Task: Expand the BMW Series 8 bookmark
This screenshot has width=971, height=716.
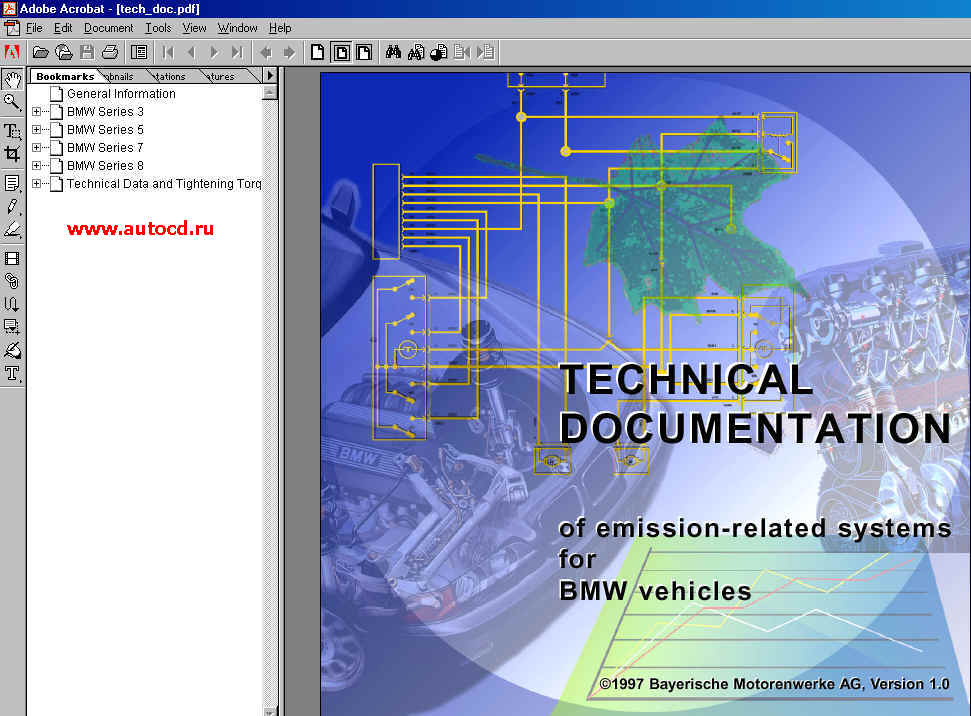Action: [37, 165]
